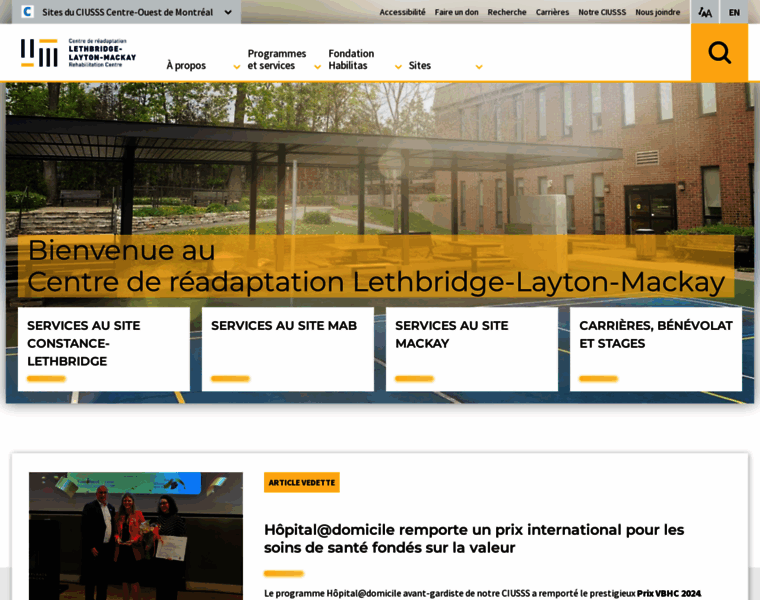Screen dimensions: 760x600
Task: Open the orange search magnifier button
Action: click(719, 53)
